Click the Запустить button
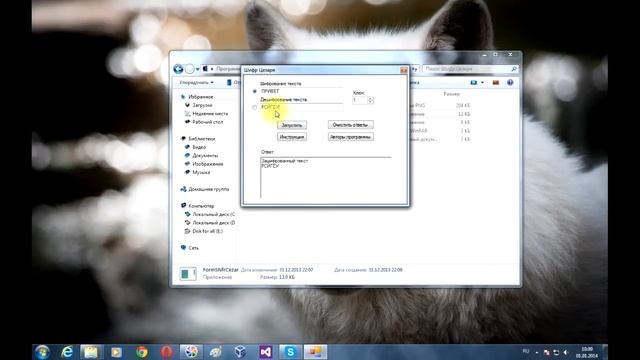 coord(292,125)
